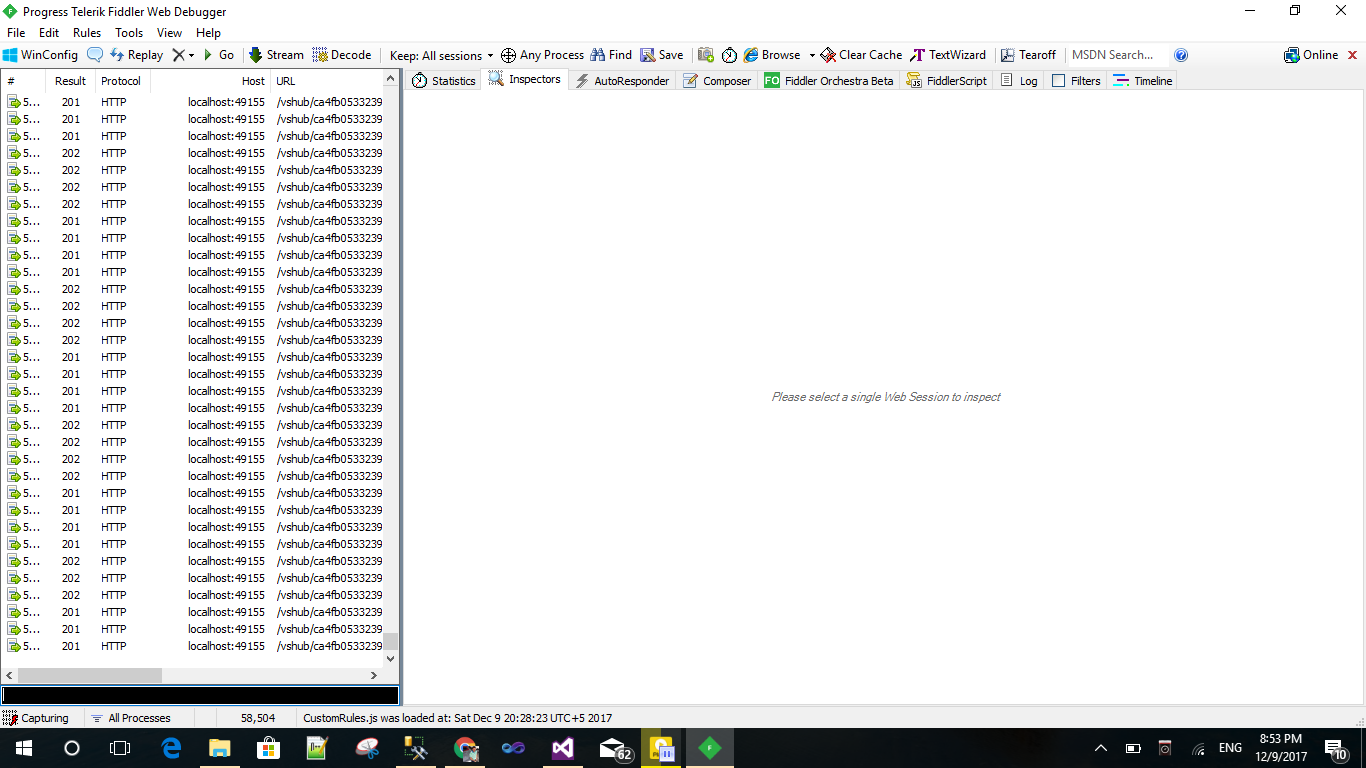Click the CustomRules.js loaded status message

[x=457, y=718]
